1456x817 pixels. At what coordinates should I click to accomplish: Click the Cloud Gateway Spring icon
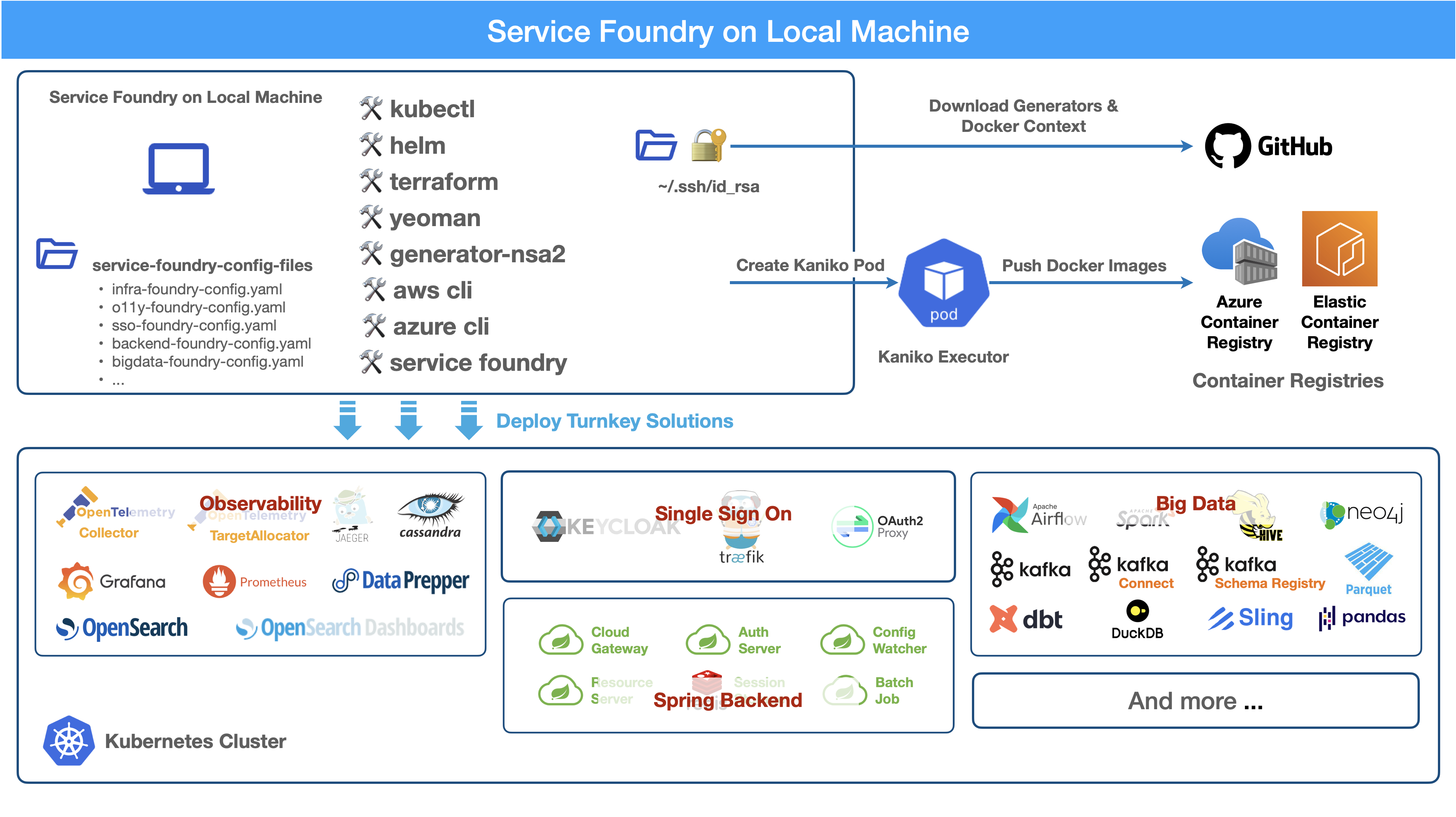561,640
